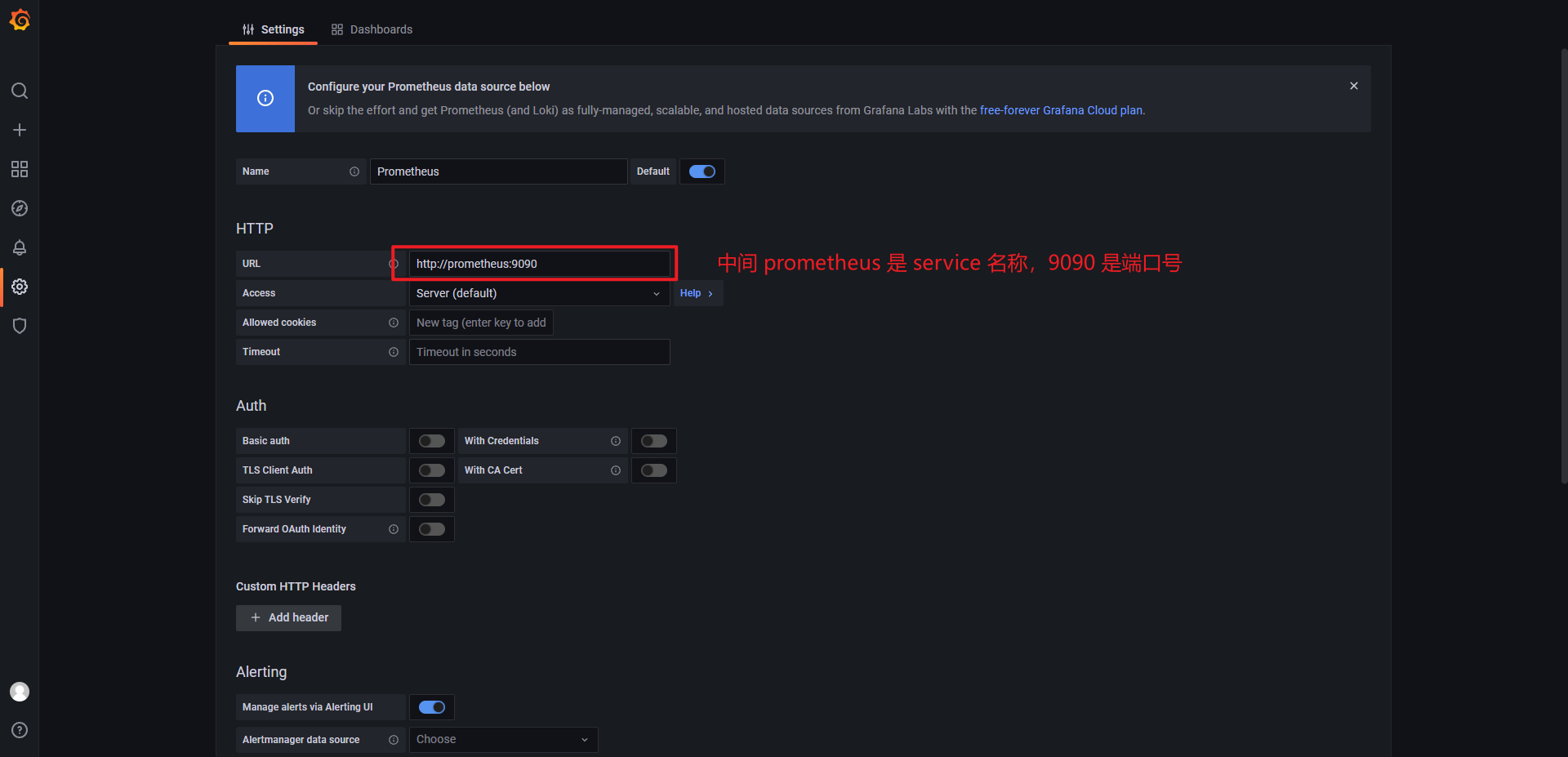This screenshot has height=757, width=1568.
Task: Click the blue info banner icon
Action: (x=265, y=98)
